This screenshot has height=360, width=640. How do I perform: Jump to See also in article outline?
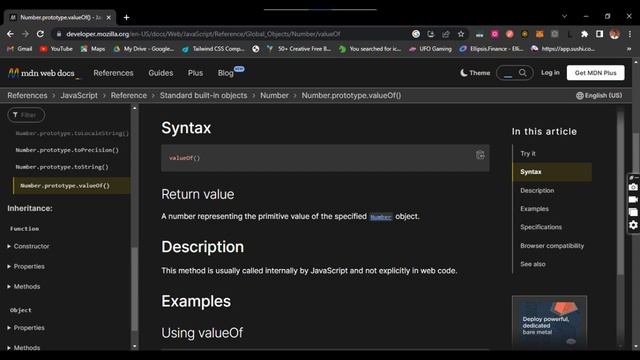533,264
